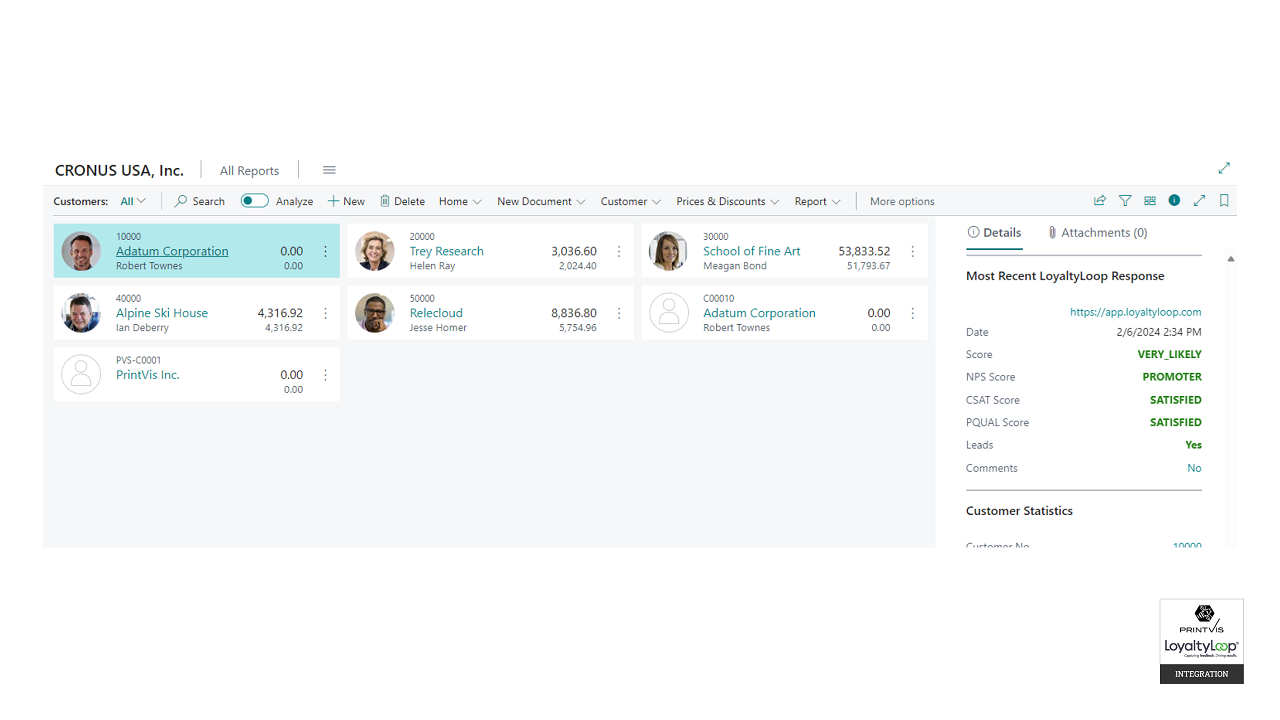Viewport: 1280px width, 720px height.
Task: Open the app.loyaltyloop.com link
Action: 1135,312
